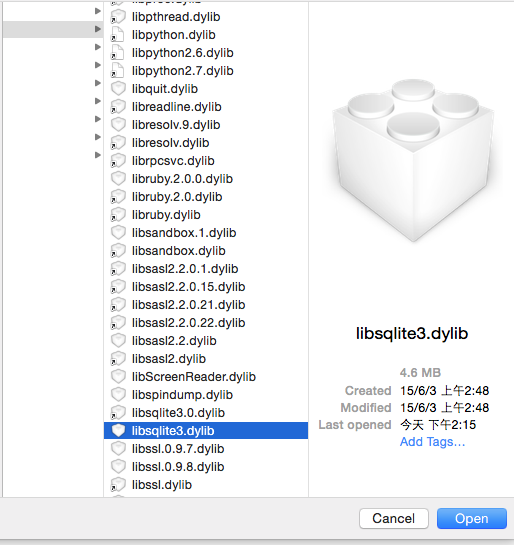The width and height of the screenshot is (514, 545).
Task: Expand the bottommost sidebar disclosure triangle
Action: click(98, 155)
